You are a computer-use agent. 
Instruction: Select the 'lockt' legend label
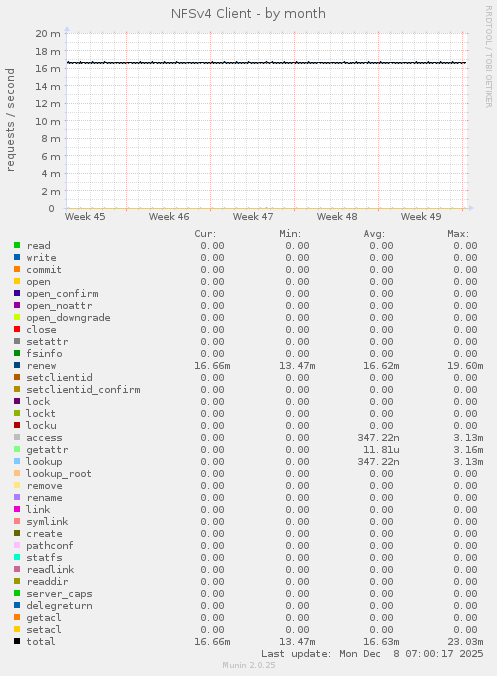point(41,413)
